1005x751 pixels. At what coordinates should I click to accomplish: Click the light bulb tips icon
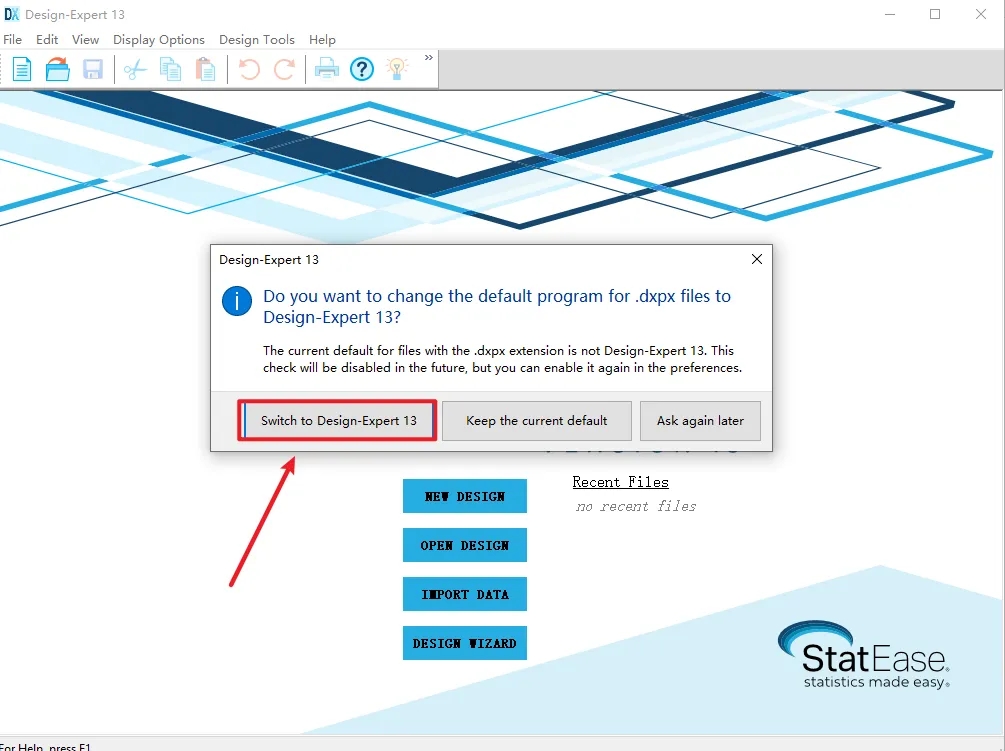(397, 69)
